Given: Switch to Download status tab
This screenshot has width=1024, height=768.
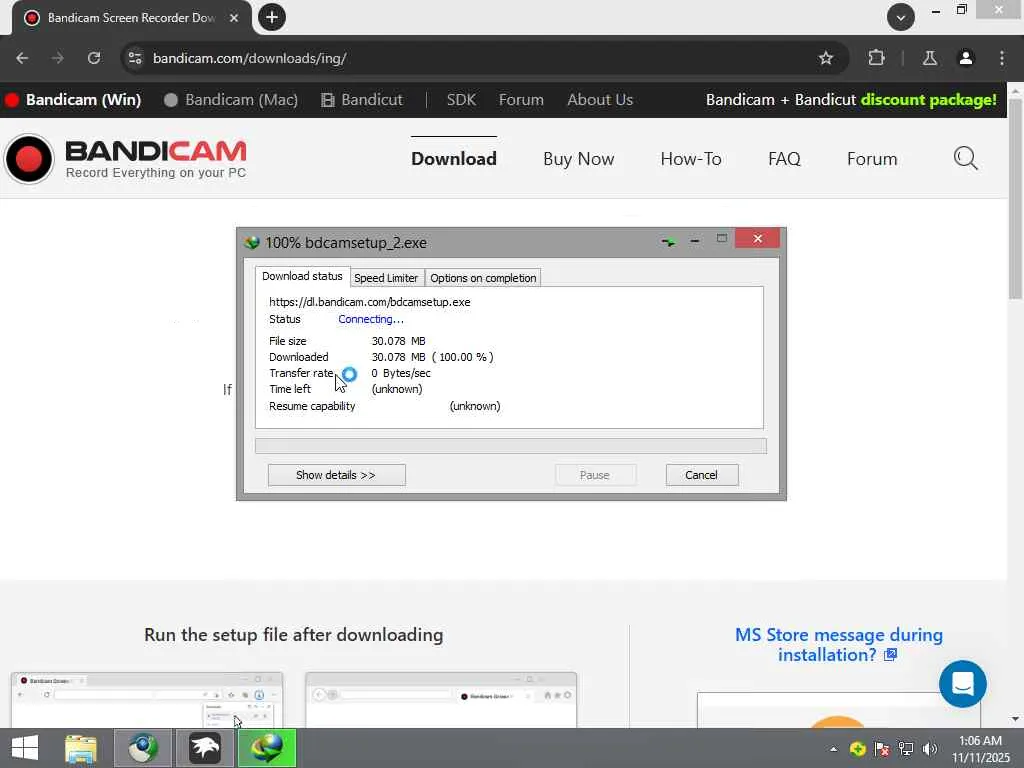Looking at the screenshot, I should pos(302,276).
